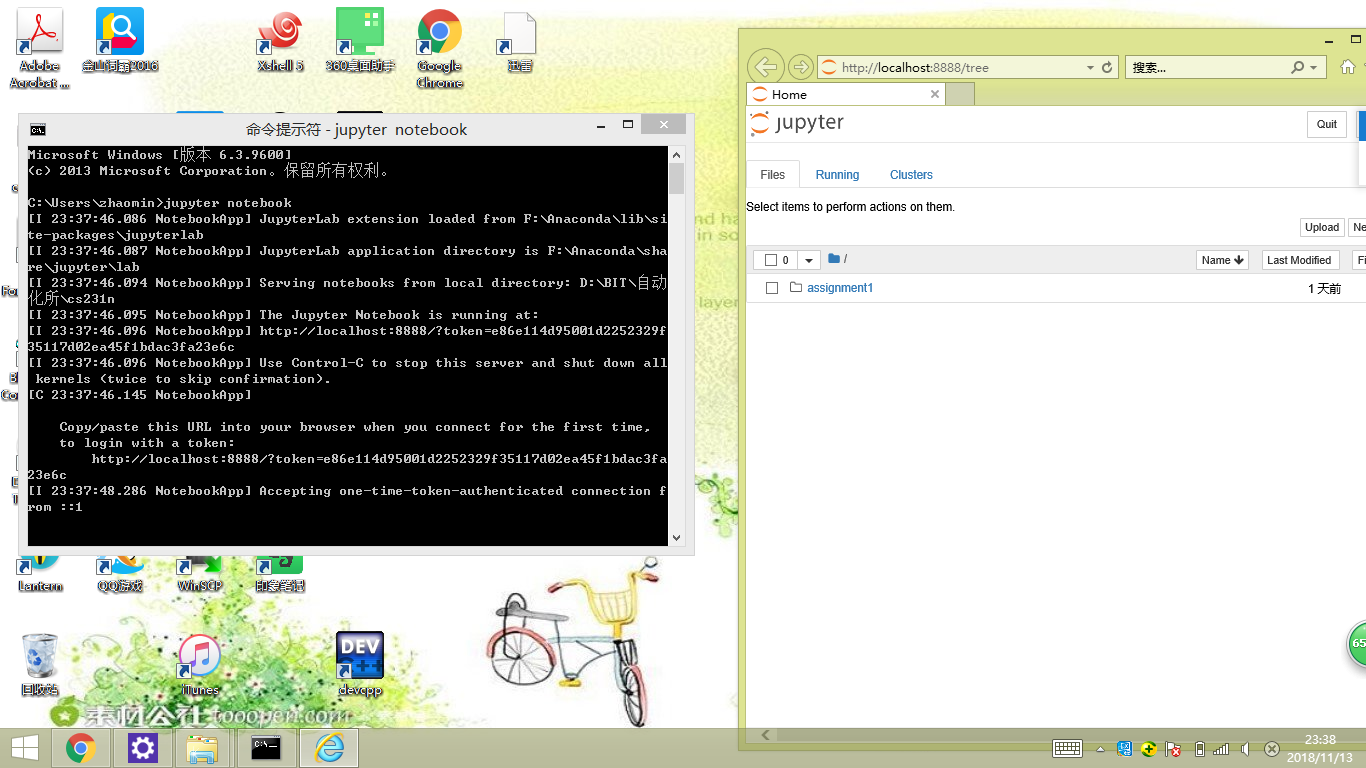
Task: Check battery status in the tray
Action: click(x=1200, y=749)
